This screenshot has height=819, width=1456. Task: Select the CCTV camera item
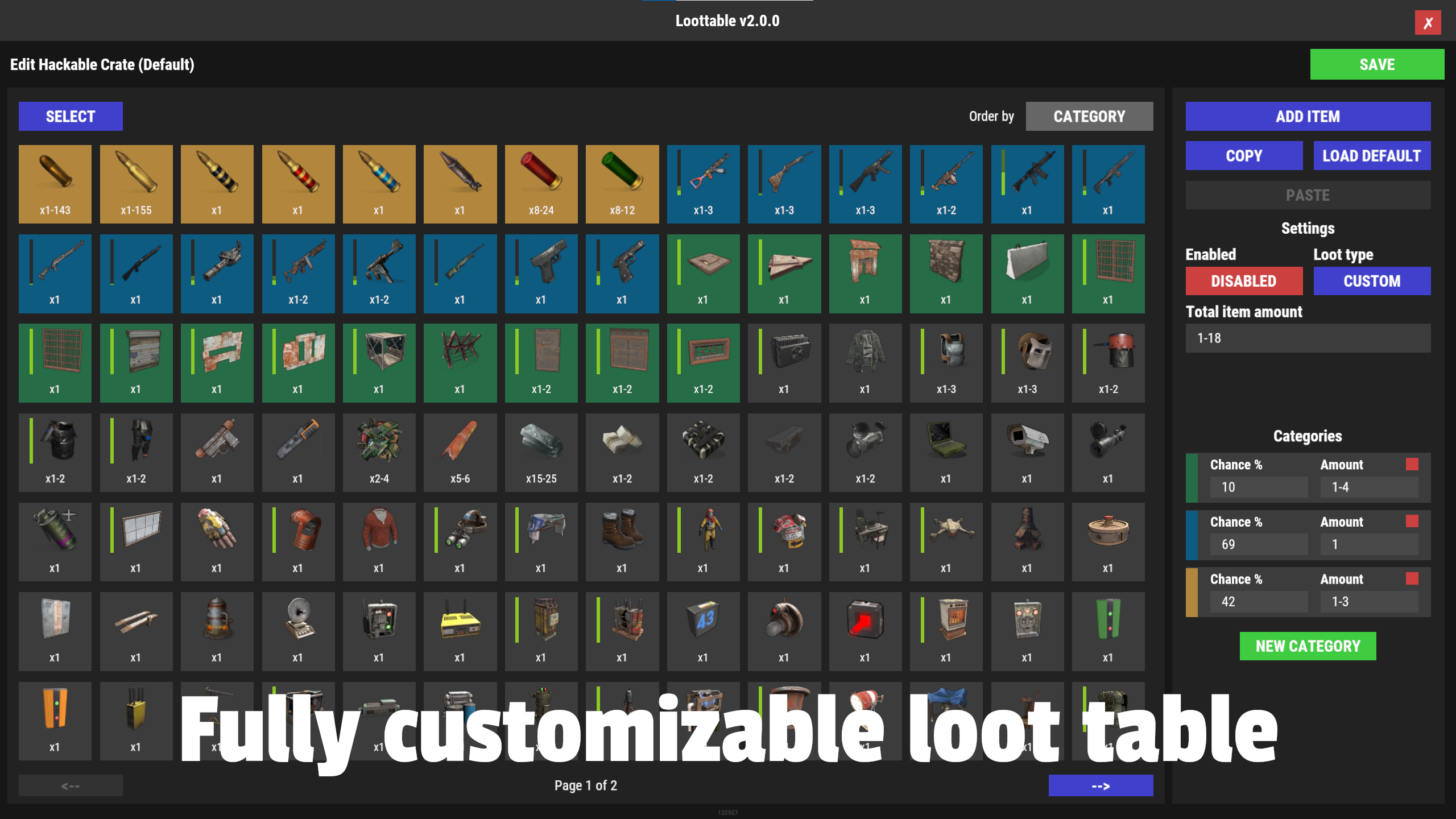(x=1027, y=452)
